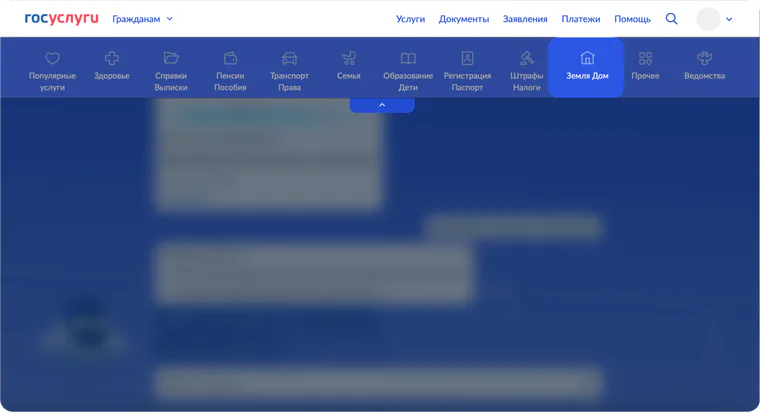Open Справки Выписки folder category
This screenshot has width=760, height=412.
tap(171, 71)
